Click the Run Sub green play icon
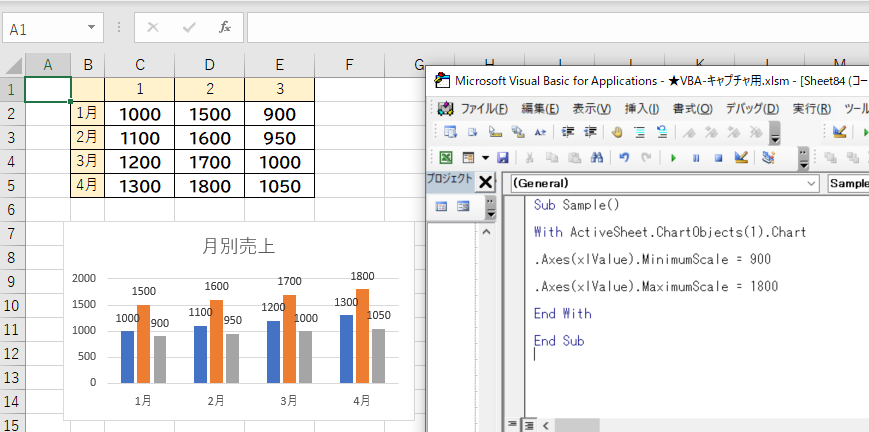This screenshot has width=869, height=432. pyautogui.click(x=673, y=157)
